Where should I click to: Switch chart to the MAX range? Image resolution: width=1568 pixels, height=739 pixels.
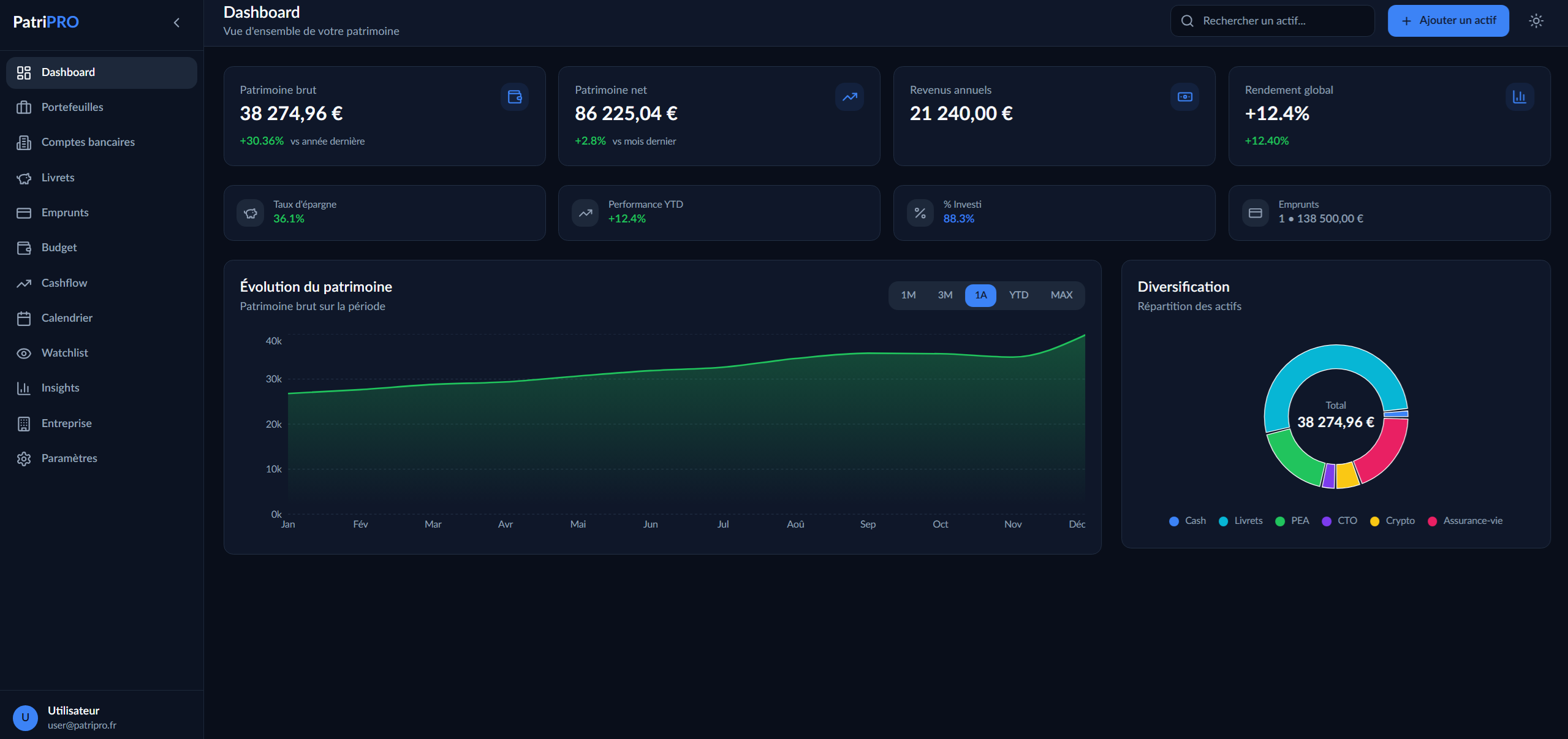[x=1061, y=295]
